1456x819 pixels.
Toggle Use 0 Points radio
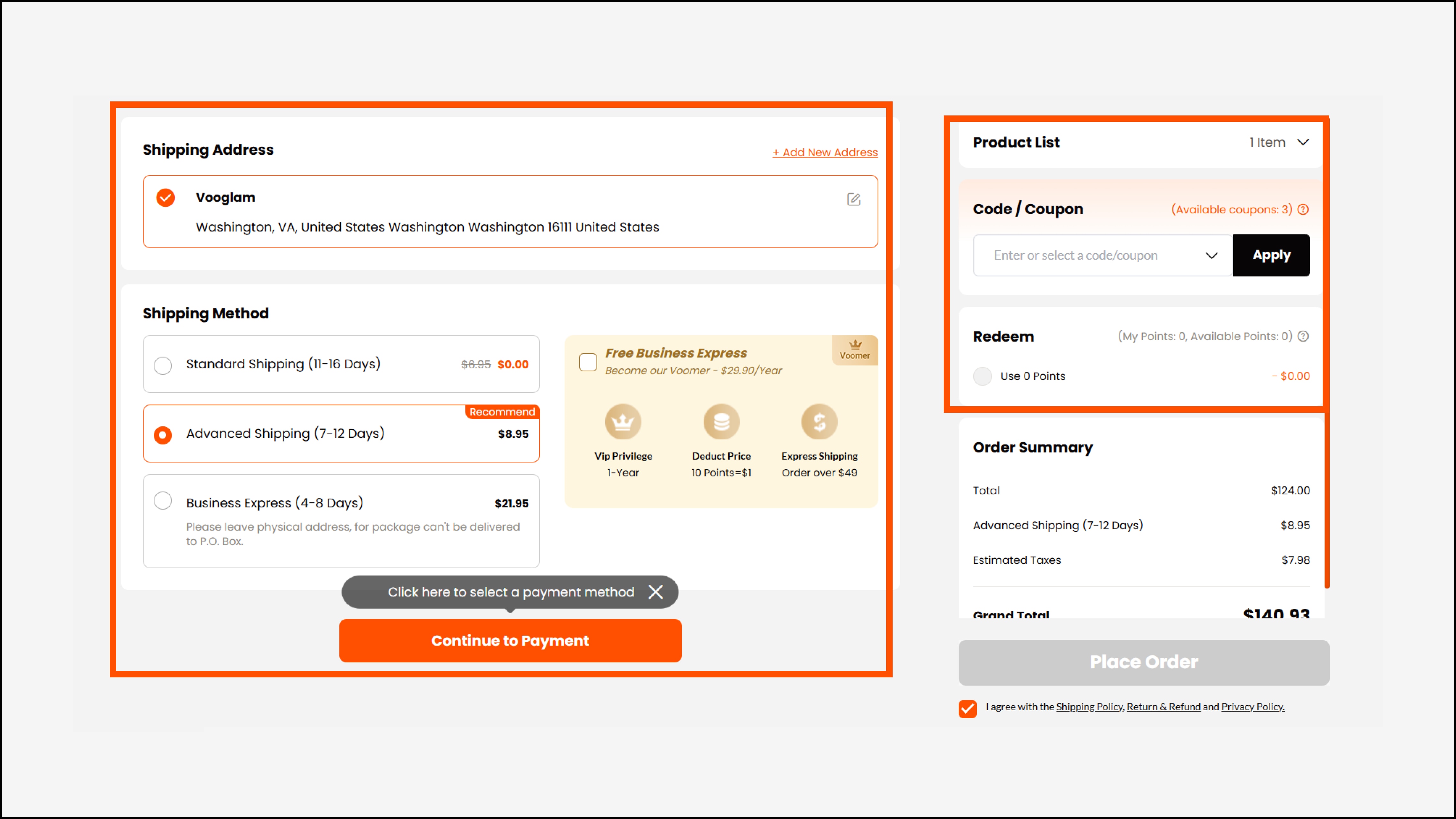pos(982,376)
